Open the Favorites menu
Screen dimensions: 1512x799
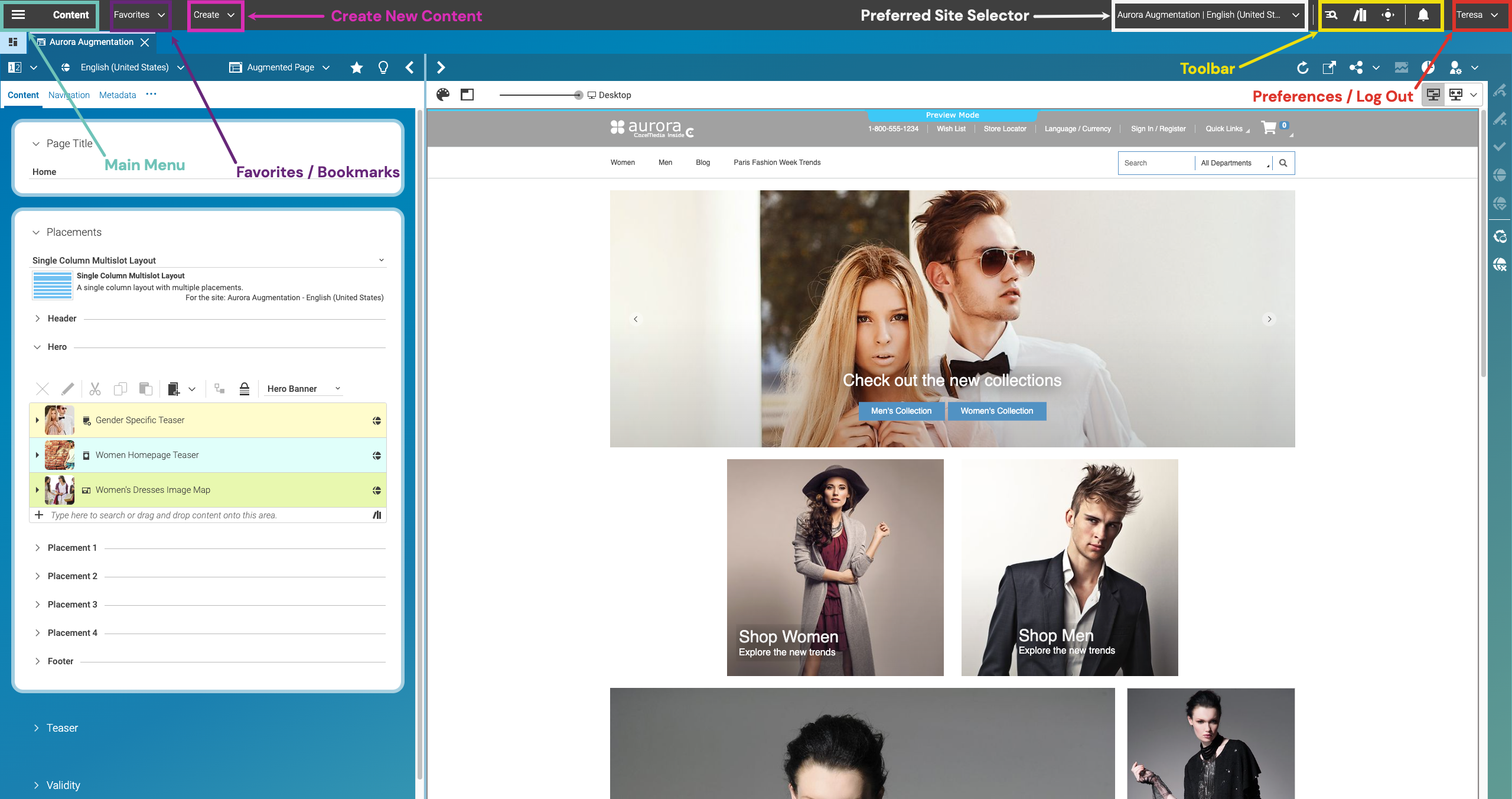tap(139, 15)
